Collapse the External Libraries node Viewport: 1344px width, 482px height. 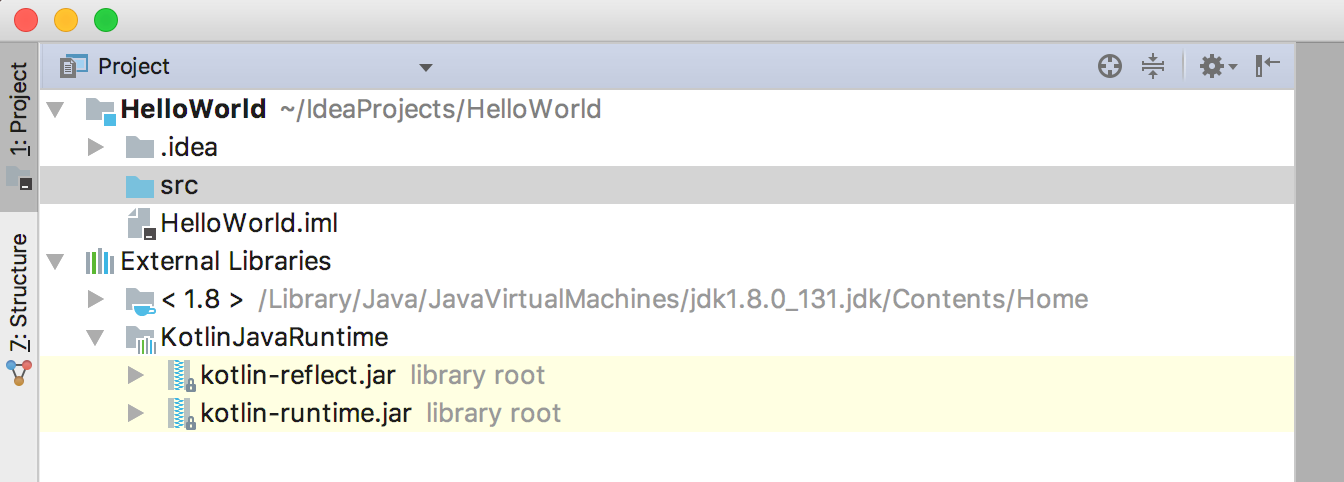56,262
